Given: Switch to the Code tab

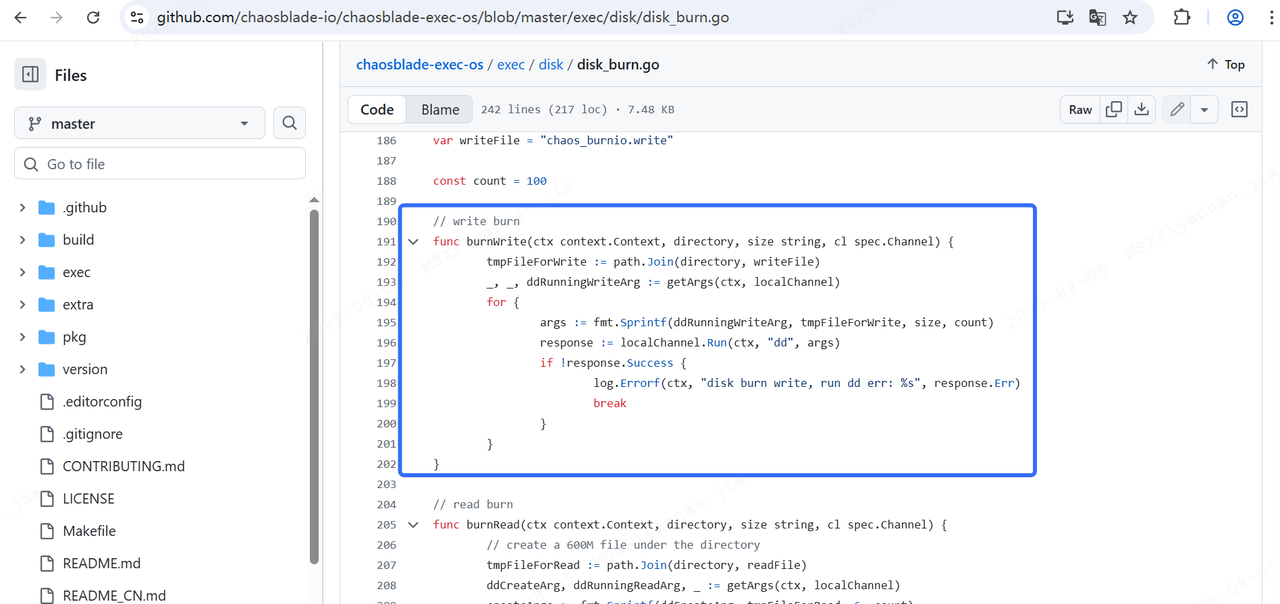Looking at the screenshot, I should coord(377,109).
